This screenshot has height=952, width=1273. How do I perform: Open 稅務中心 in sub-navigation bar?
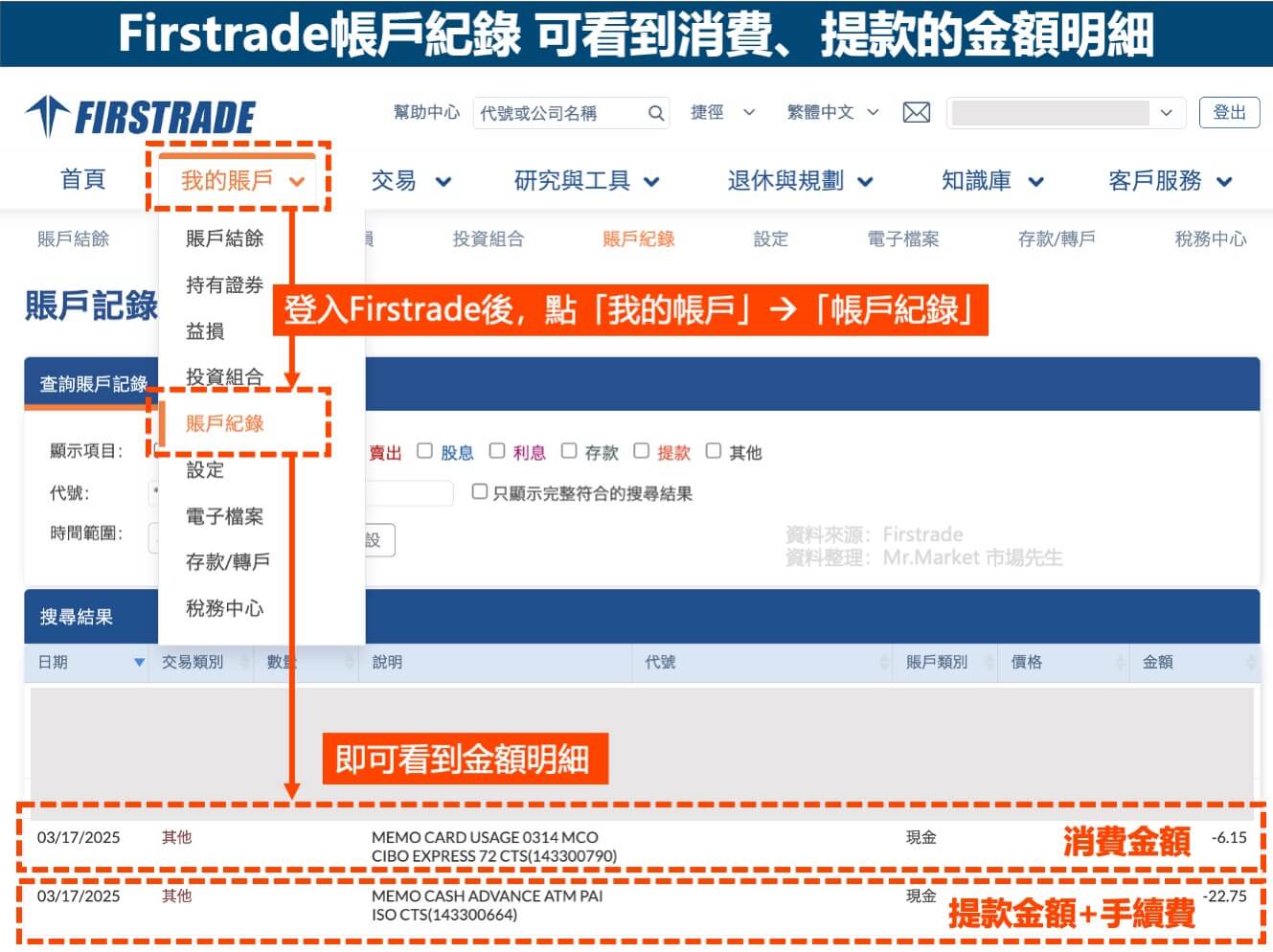tap(1211, 239)
